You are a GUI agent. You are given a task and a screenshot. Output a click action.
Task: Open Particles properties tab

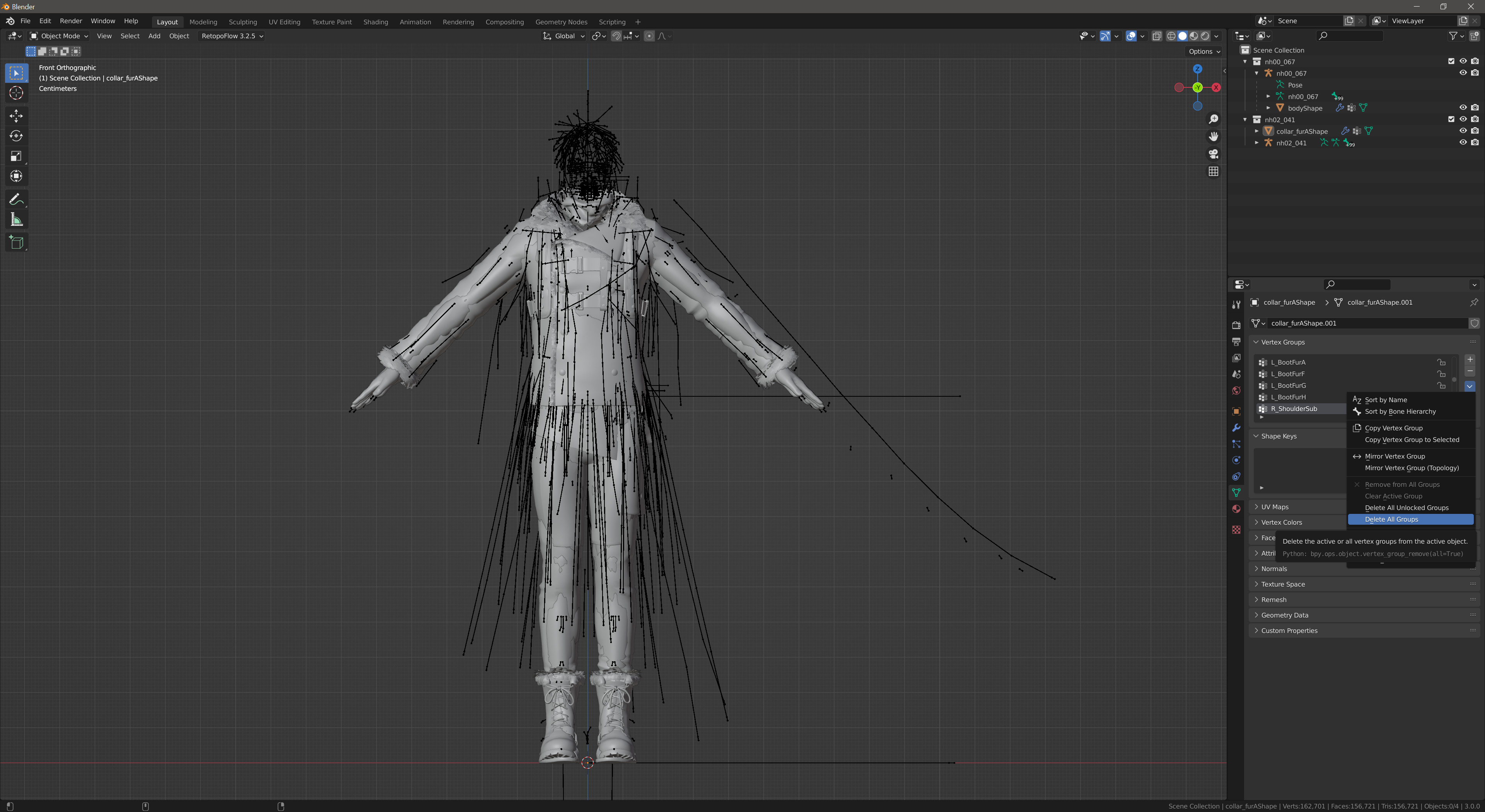point(1236,444)
